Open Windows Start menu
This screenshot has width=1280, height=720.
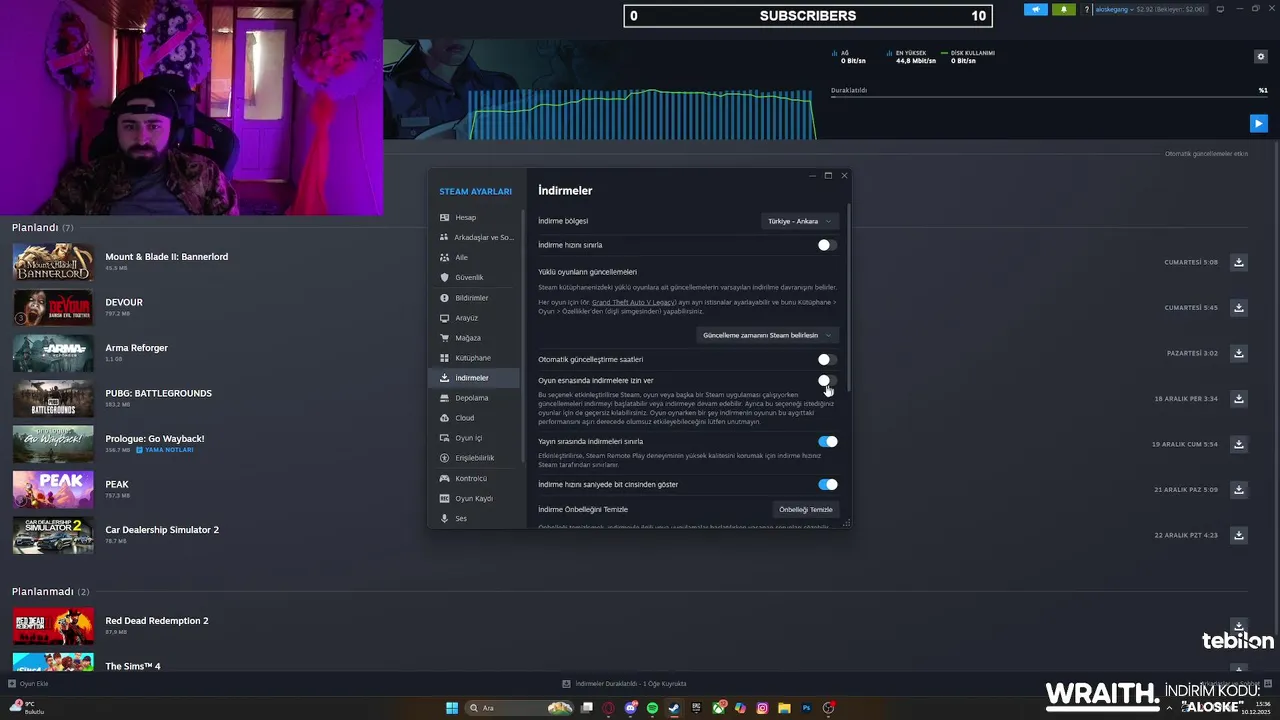pos(452,708)
